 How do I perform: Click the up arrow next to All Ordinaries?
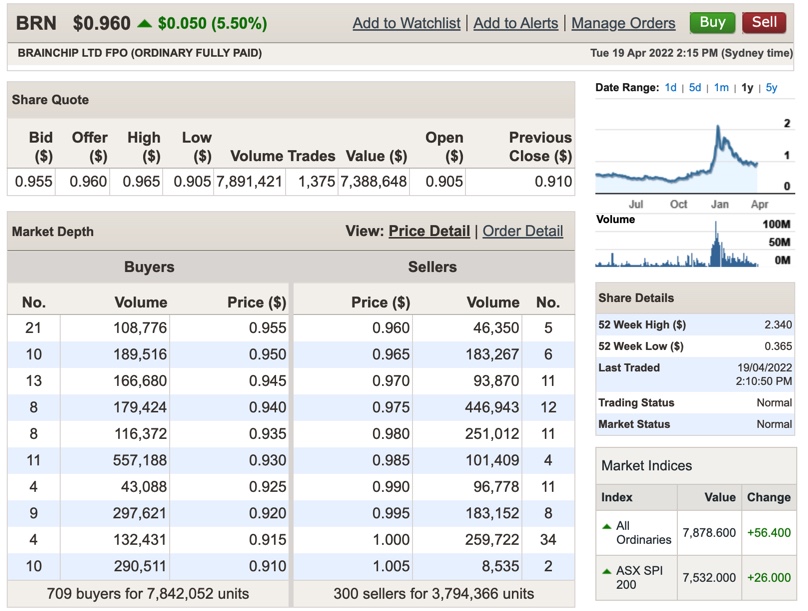click(607, 526)
